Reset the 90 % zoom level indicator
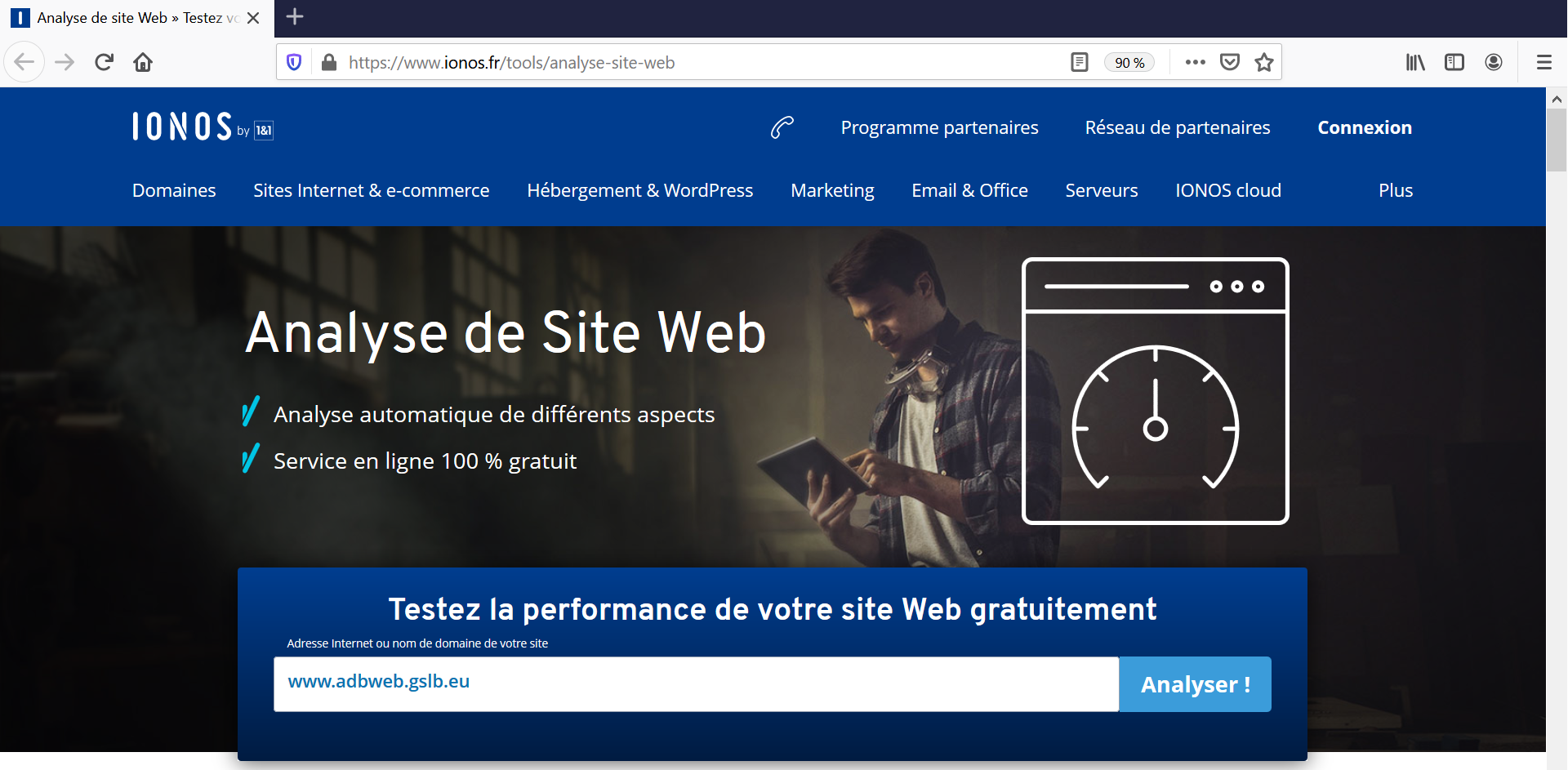Image resolution: width=1568 pixels, height=770 pixels. [x=1129, y=63]
